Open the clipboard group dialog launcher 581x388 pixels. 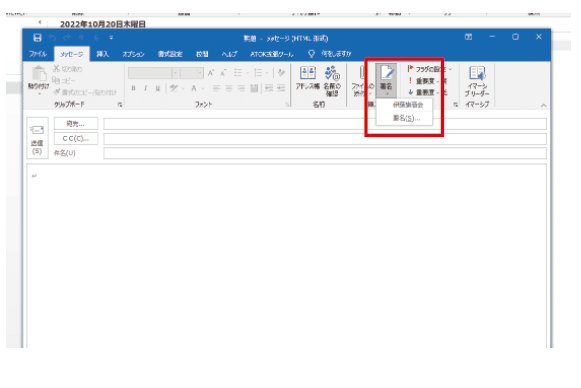point(120,105)
